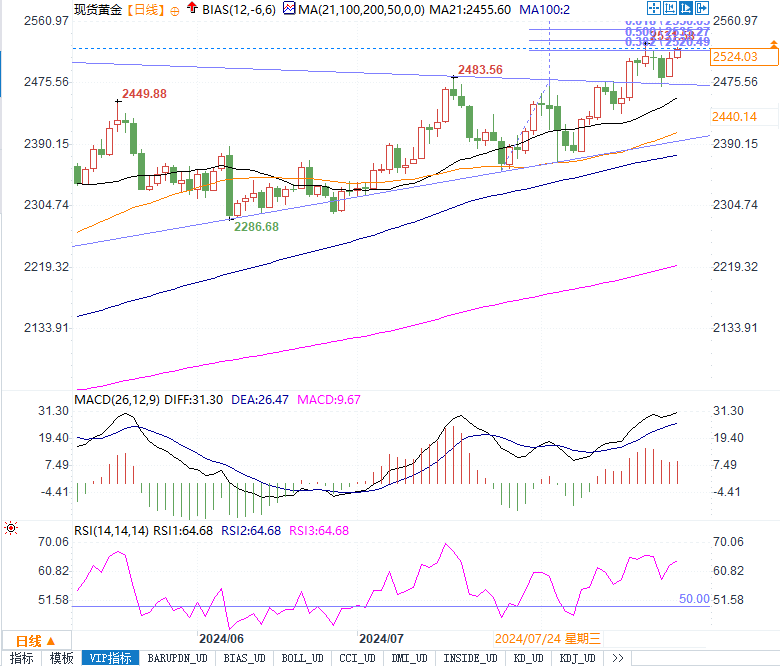Click the 2024/07 date axis label
Viewport: 780px width, 666px height.
click(x=382, y=639)
